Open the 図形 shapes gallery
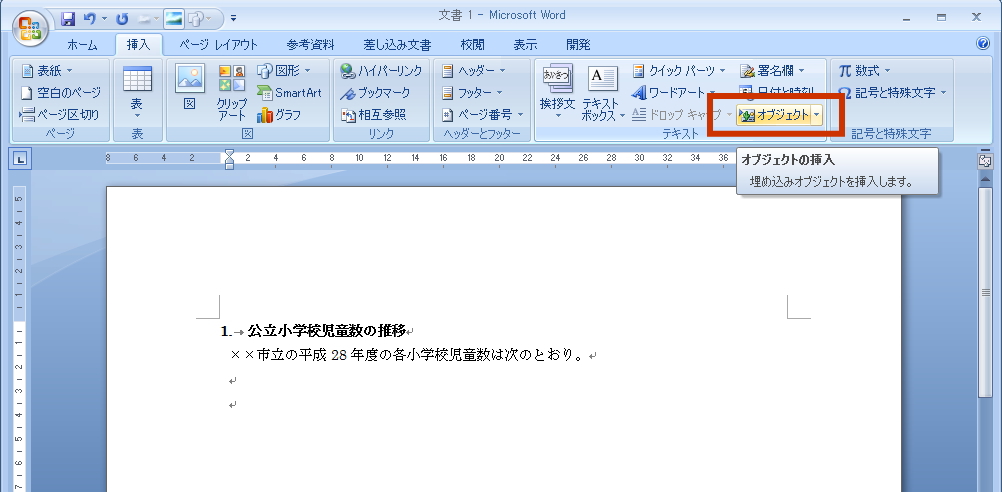1002x492 pixels. (284, 70)
